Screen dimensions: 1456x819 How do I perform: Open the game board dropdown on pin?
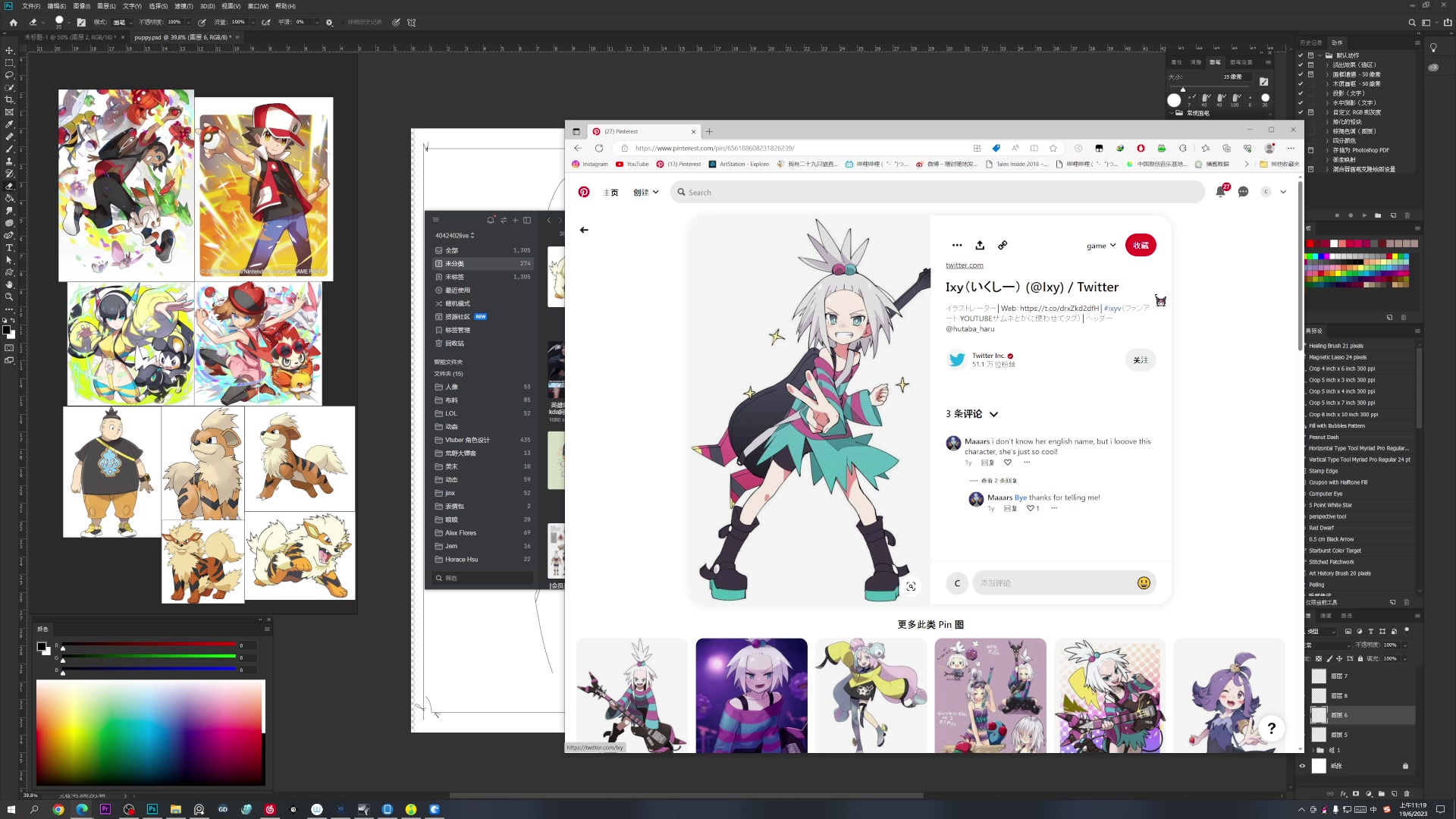(1101, 246)
